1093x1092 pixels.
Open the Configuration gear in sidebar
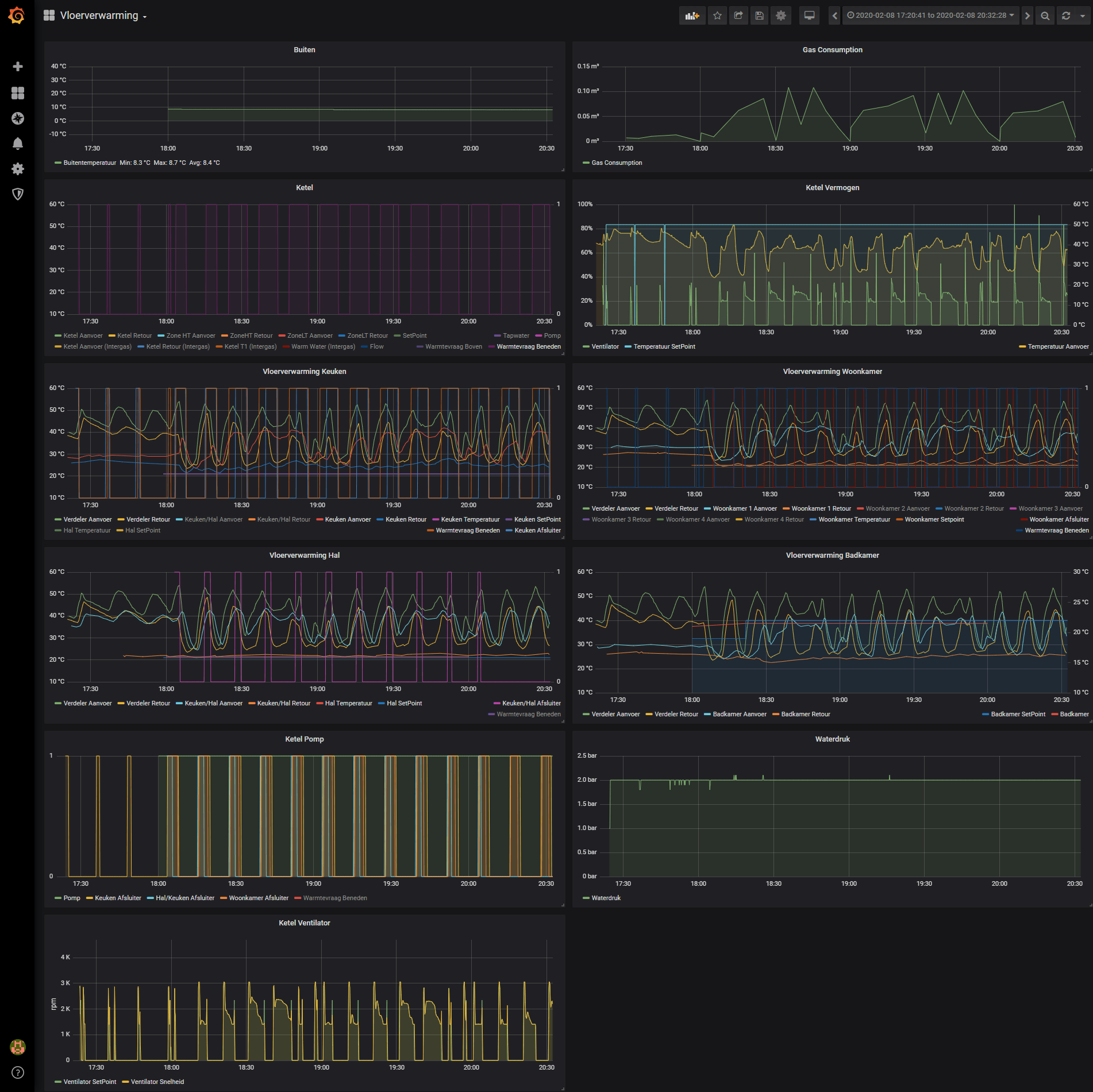tap(18, 169)
